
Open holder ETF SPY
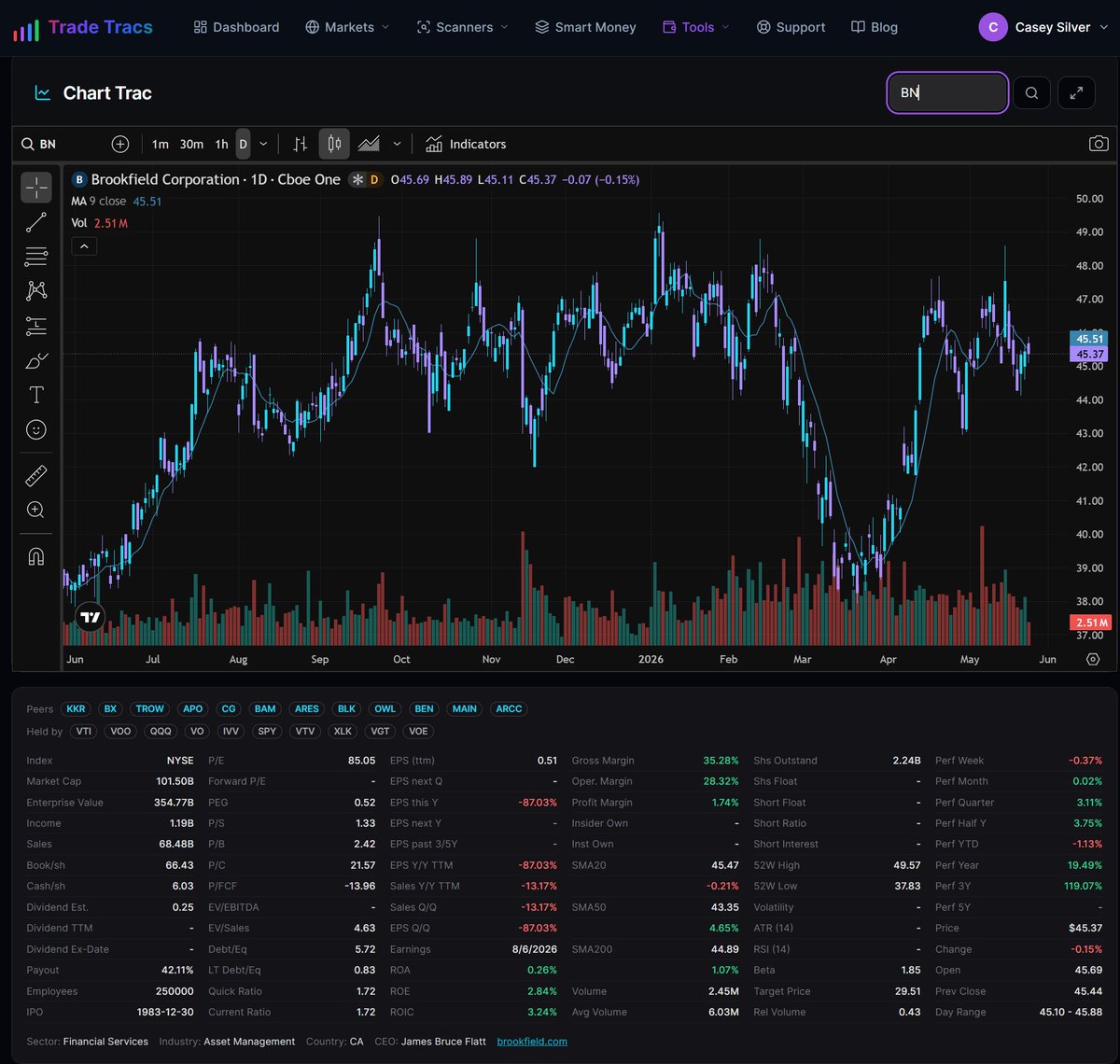point(267,731)
